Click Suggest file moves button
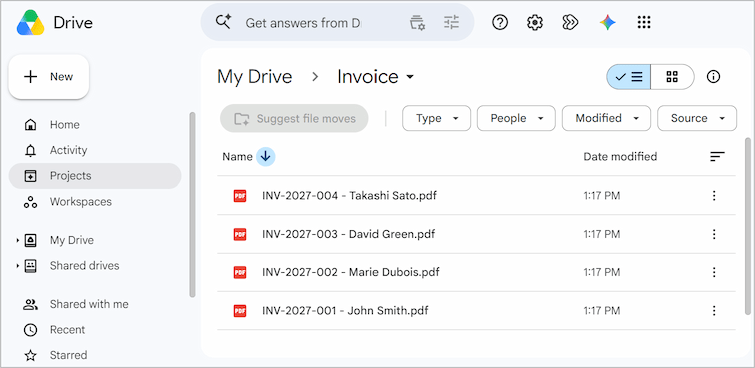 [x=294, y=118]
